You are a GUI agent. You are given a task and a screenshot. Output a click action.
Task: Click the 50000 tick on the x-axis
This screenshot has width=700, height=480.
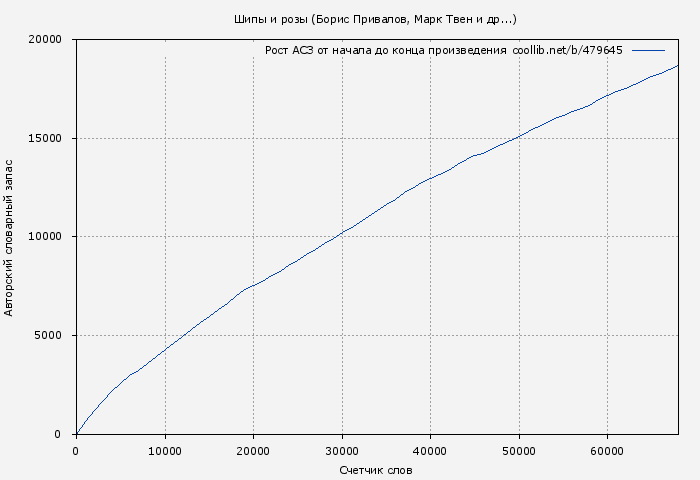[x=519, y=451]
